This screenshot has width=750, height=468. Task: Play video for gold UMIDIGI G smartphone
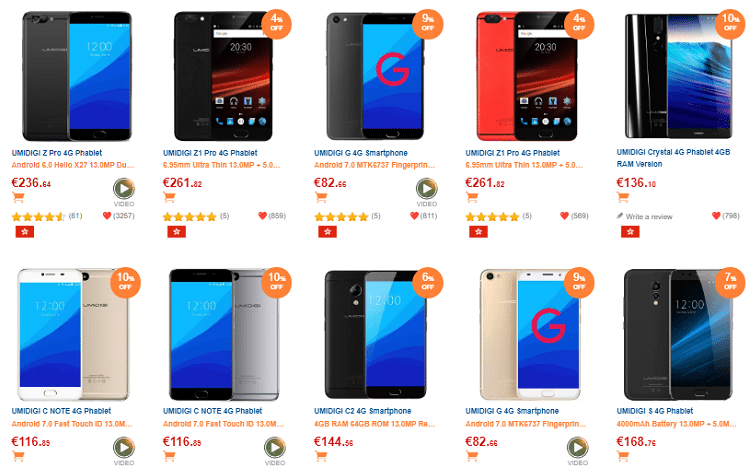click(x=577, y=447)
